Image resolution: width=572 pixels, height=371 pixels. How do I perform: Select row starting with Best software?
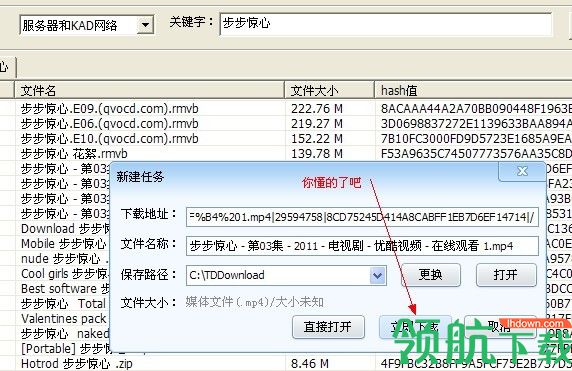click(x=65, y=289)
